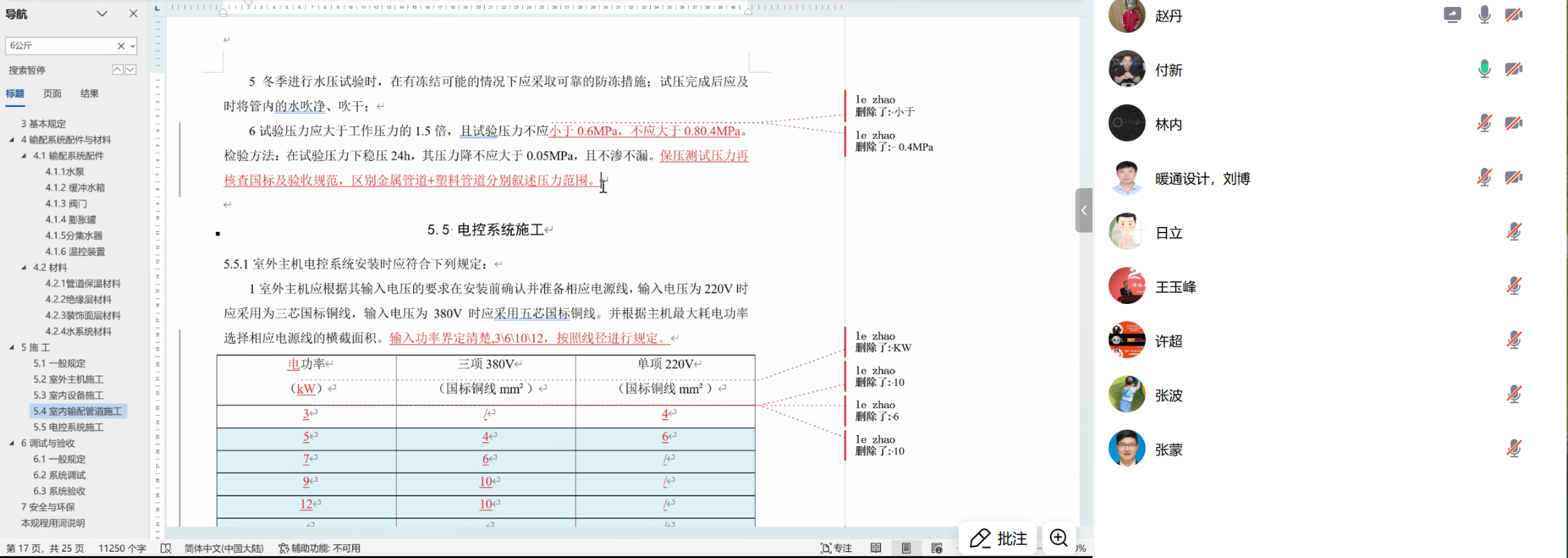The height and width of the screenshot is (558, 1568).
Task: Collapse the '4 输配系统配件与材料' tree node
Action: [12, 139]
